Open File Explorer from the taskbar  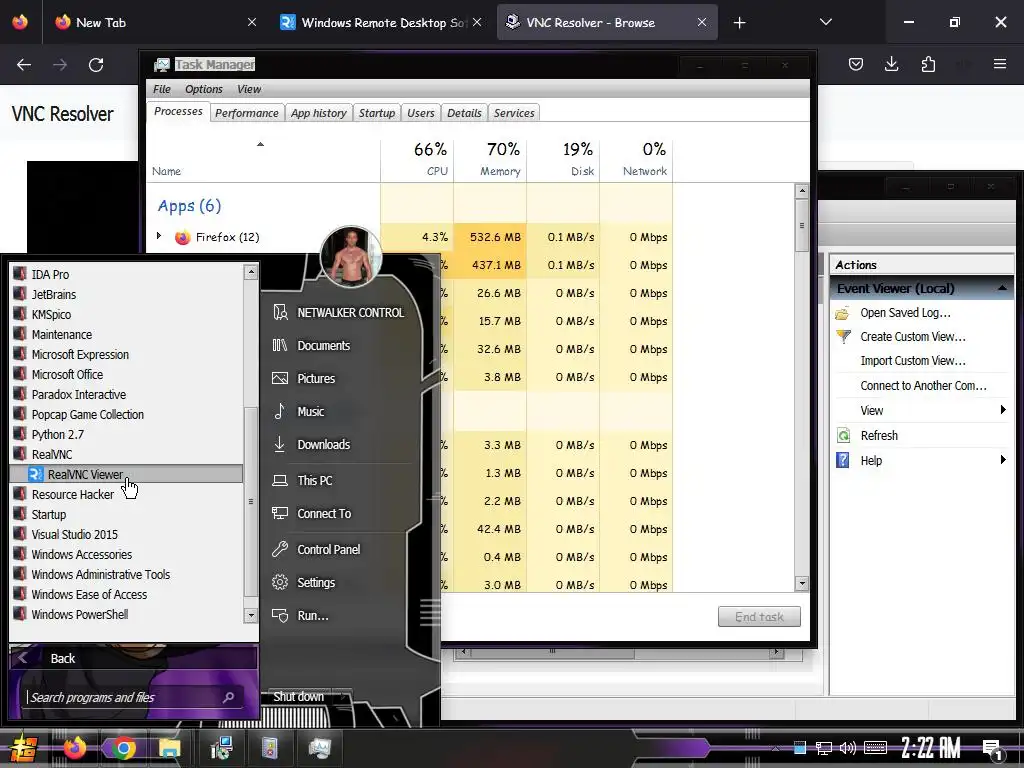pos(170,748)
